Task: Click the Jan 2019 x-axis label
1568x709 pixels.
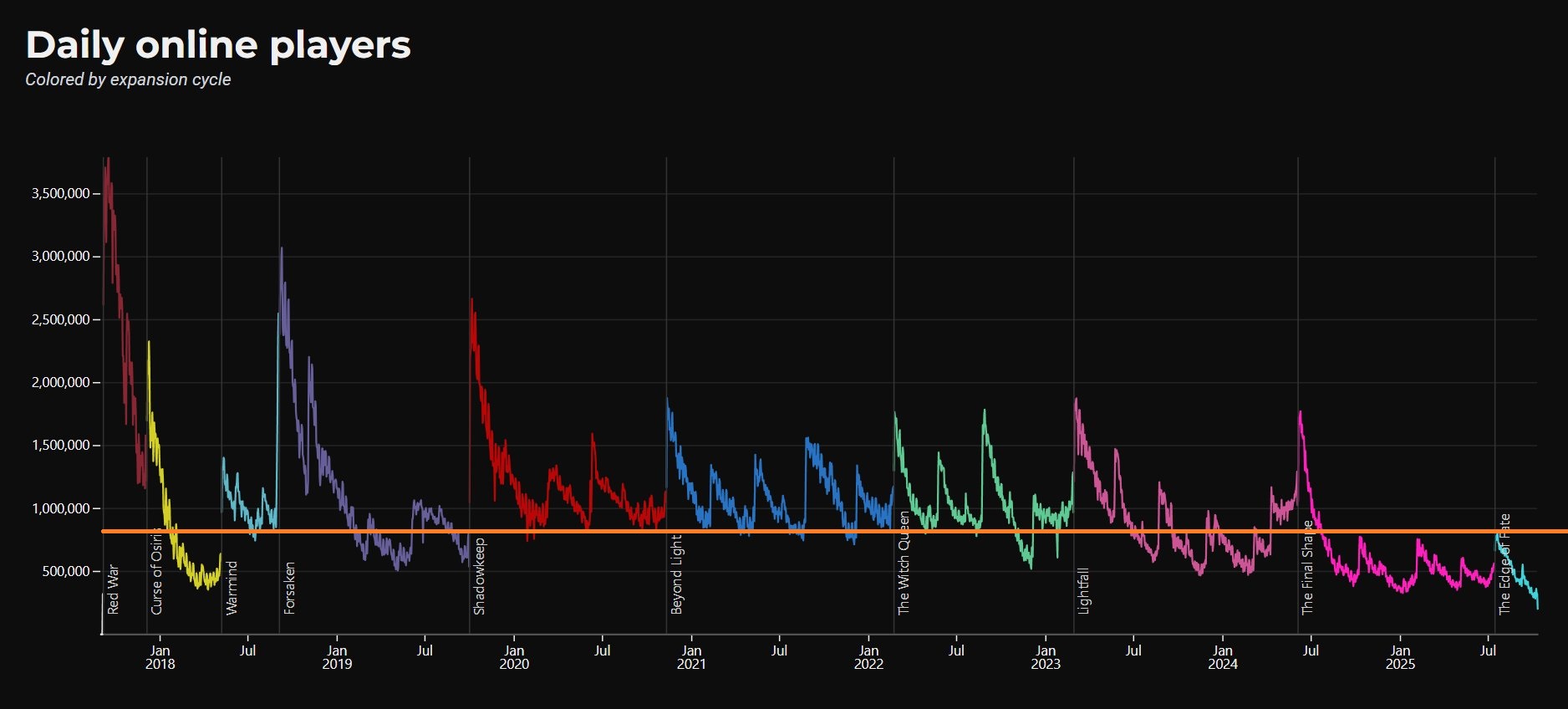Action: (337, 657)
